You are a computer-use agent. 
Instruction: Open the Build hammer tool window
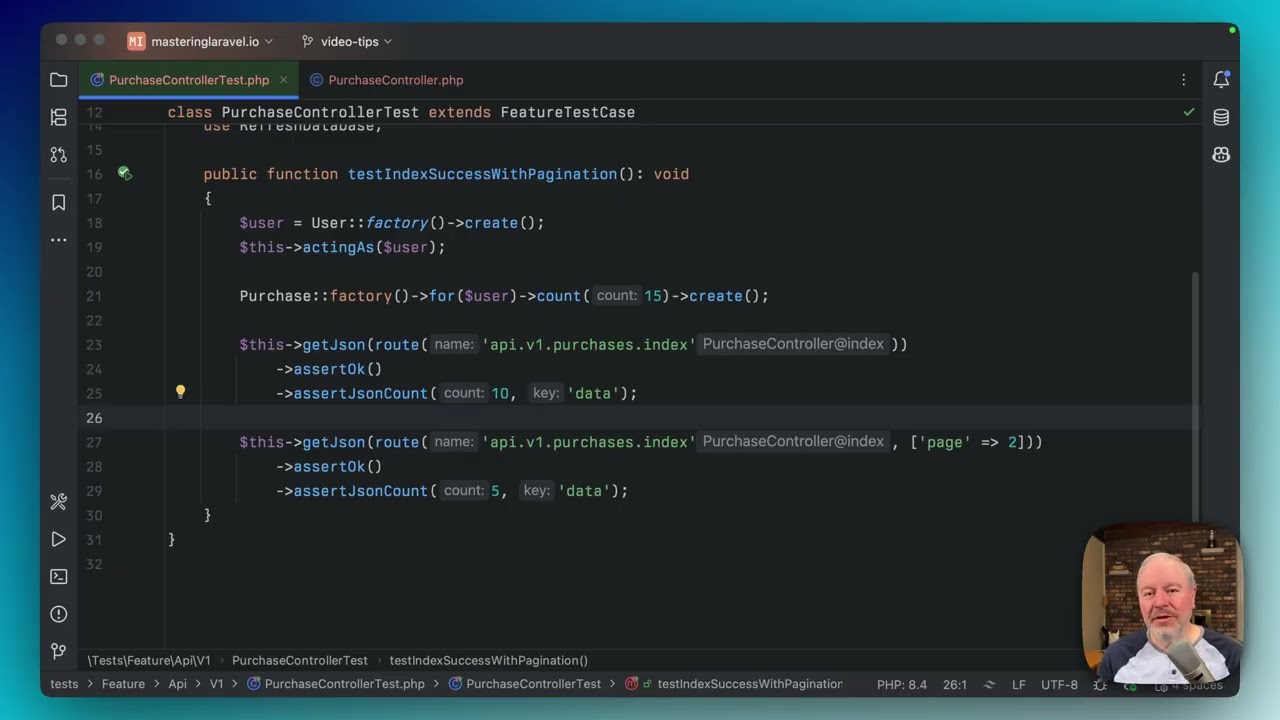point(59,502)
